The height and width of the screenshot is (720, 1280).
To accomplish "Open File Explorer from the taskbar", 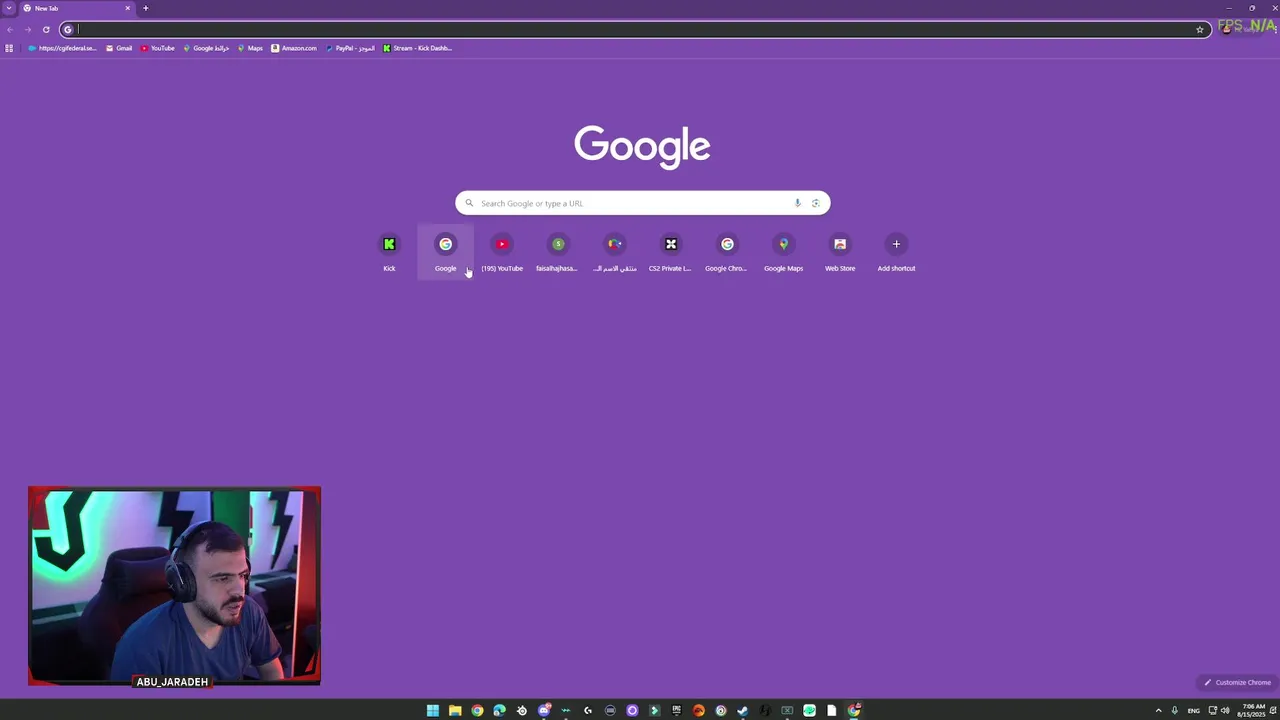I will click(x=455, y=711).
